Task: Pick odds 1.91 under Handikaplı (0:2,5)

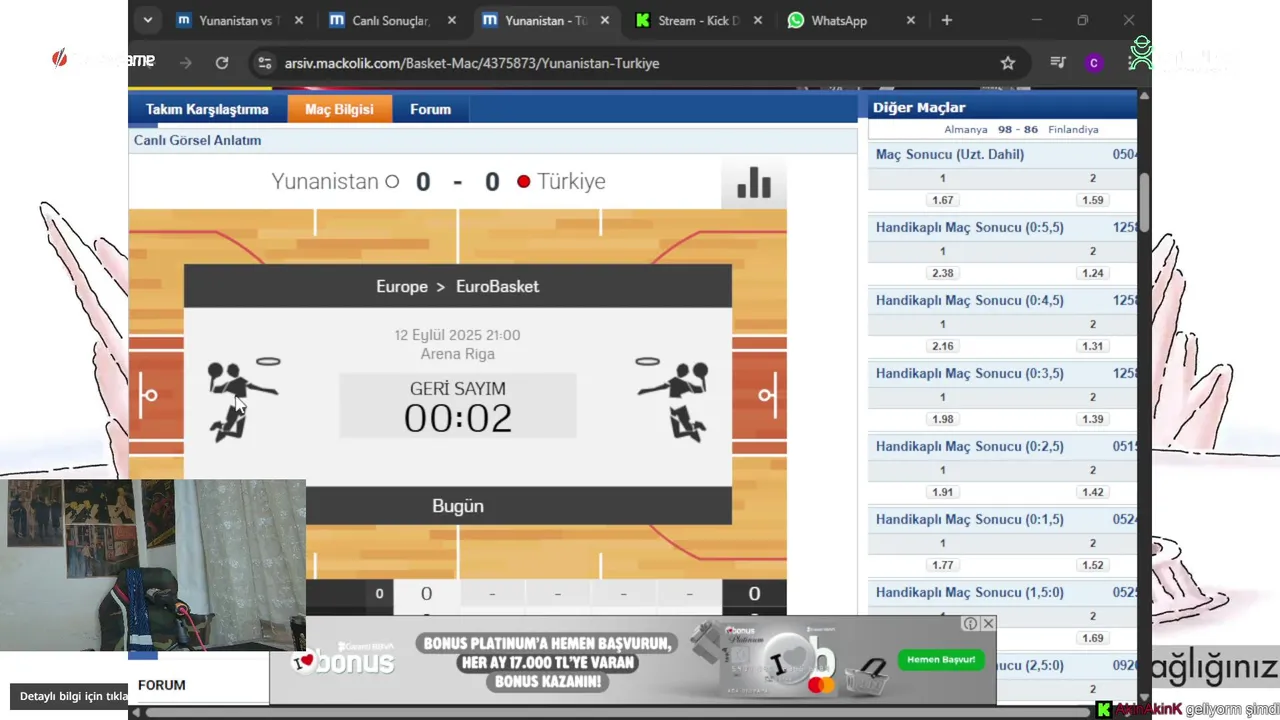Action: pos(942,492)
